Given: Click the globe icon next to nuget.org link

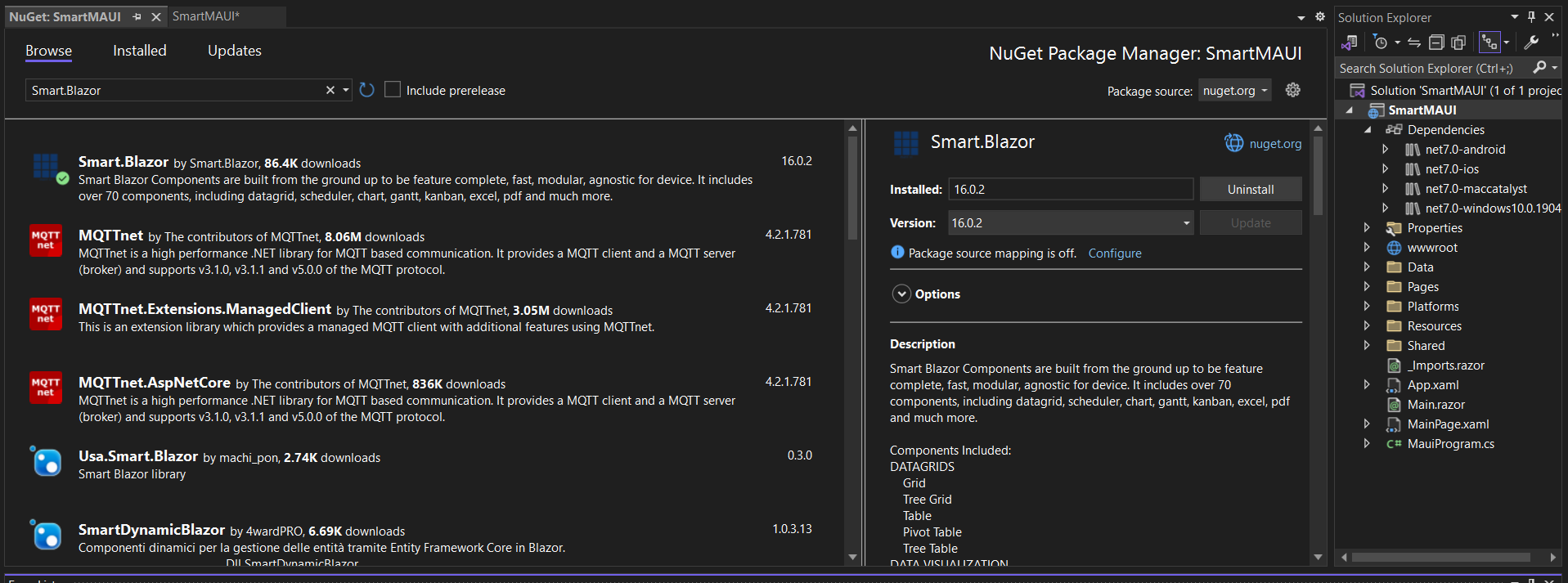Looking at the screenshot, I should pyautogui.click(x=1233, y=143).
